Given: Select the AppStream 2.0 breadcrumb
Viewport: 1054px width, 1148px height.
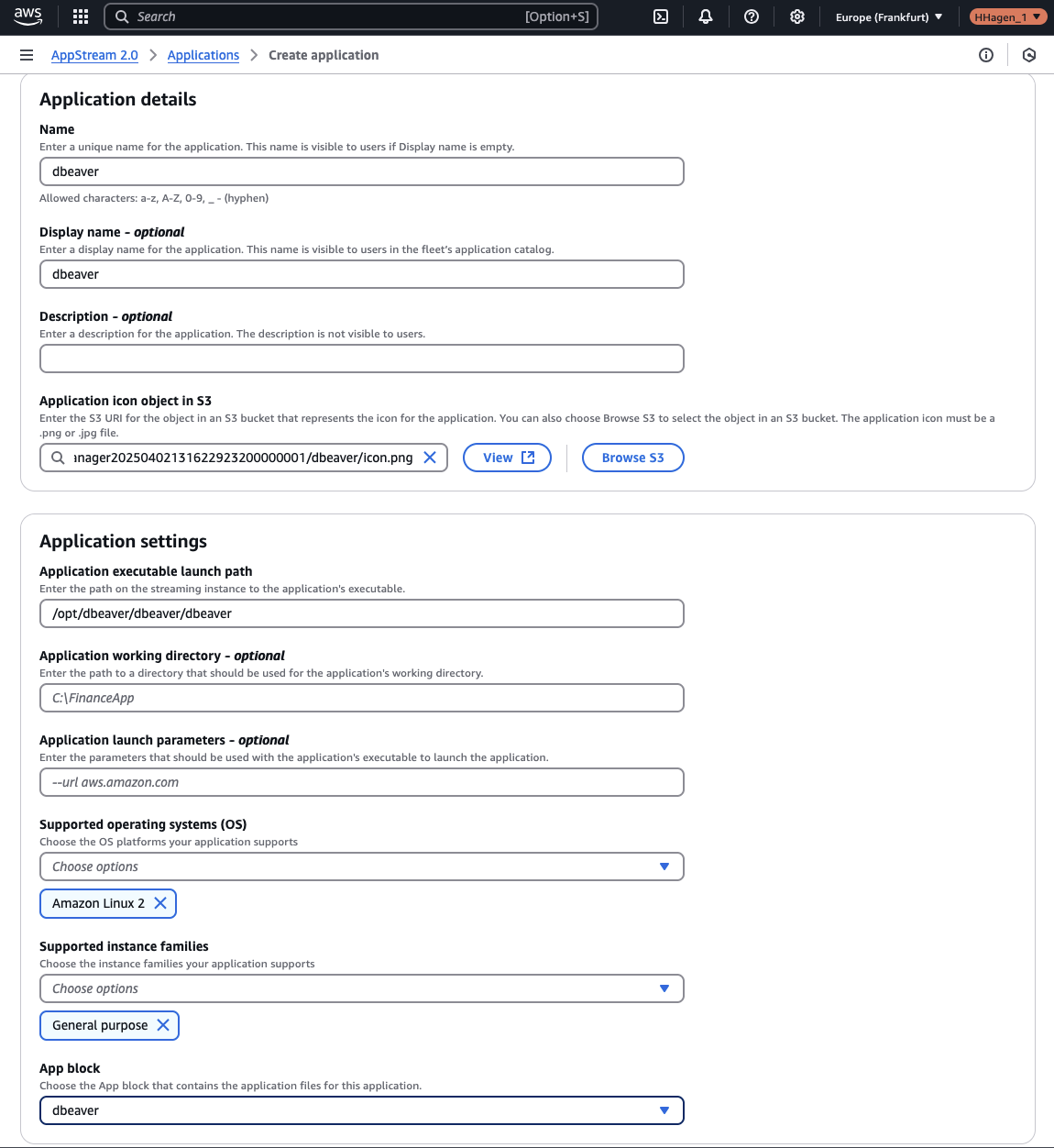Looking at the screenshot, I should point(94,55).
